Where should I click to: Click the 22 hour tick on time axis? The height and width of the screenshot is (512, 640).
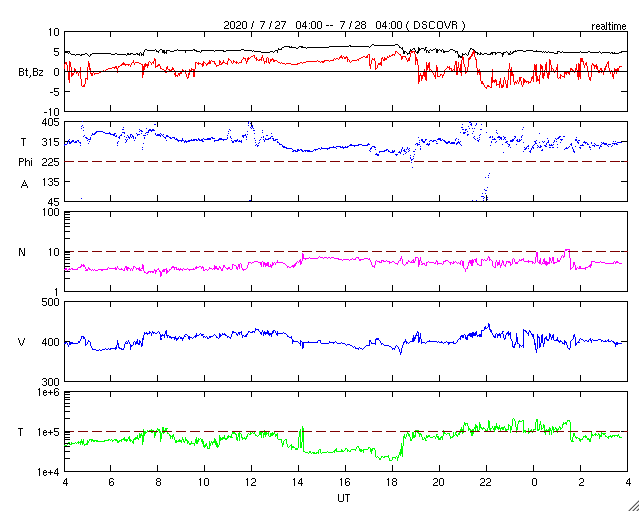click(486, 482)
